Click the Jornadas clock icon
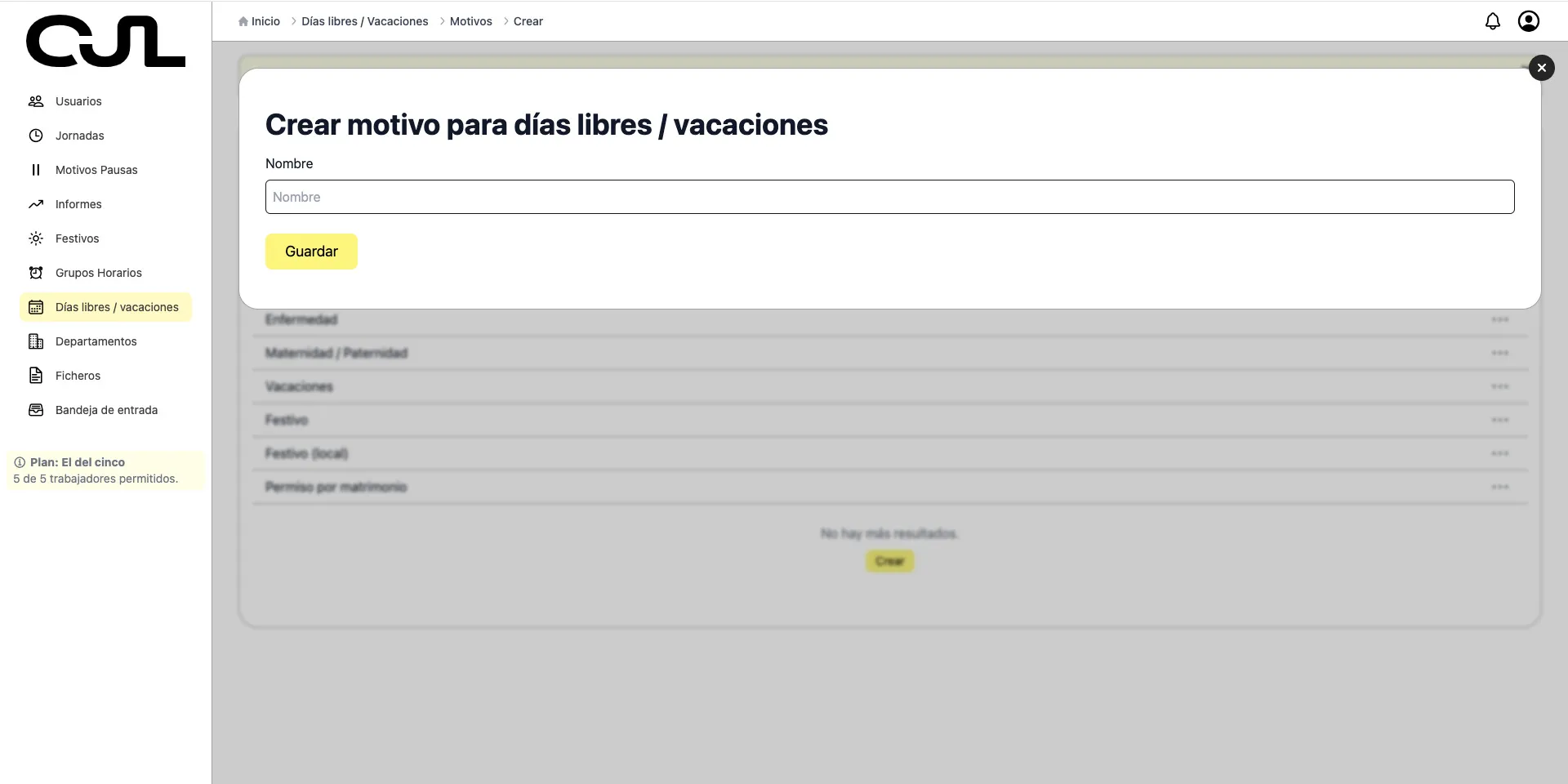The height and width of the screenshot is (784, 1568). pyautogui.click(x=36, y=136)
